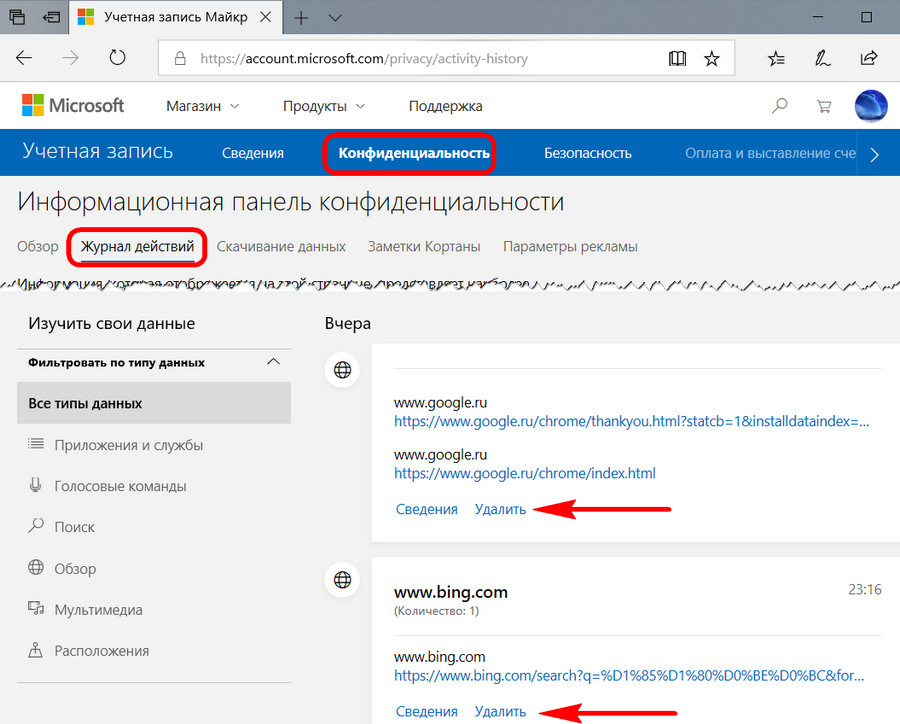The width and height of the screenshot is (900, 724).
Task: Expand the Магазин dropdown menu
Action: (202, 106)
